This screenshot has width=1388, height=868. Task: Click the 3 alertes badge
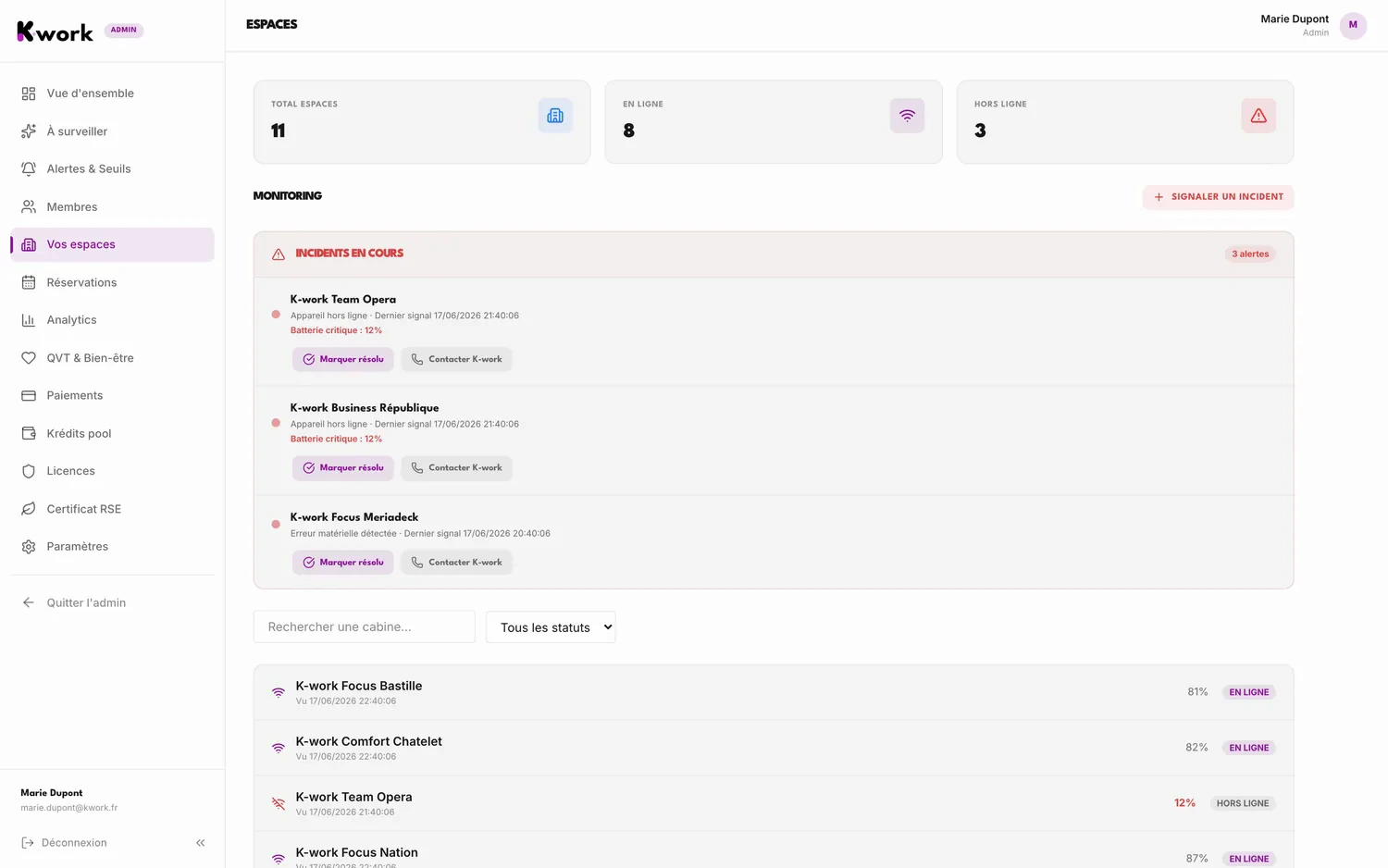[x=1250, y=254]
